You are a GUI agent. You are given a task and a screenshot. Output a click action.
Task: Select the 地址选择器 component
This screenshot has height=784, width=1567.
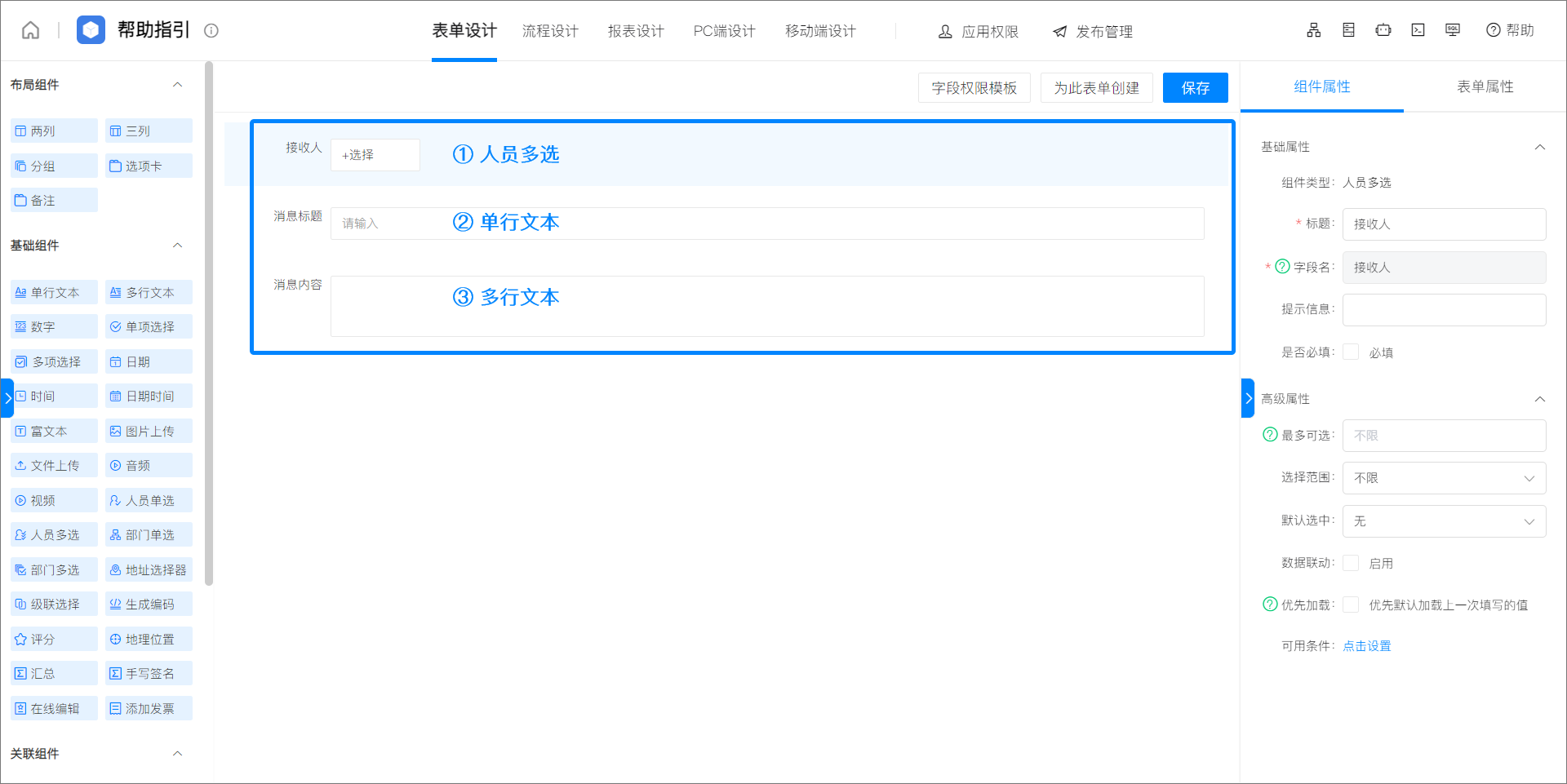pyautogui.click(x=149, y=569)
